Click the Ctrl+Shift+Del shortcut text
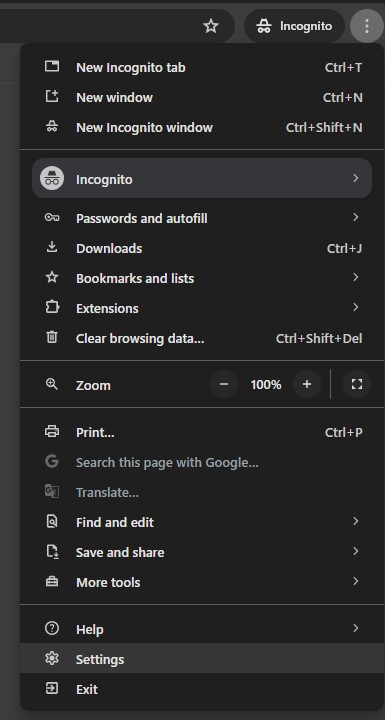385x720 pixels. pos(319,339)
